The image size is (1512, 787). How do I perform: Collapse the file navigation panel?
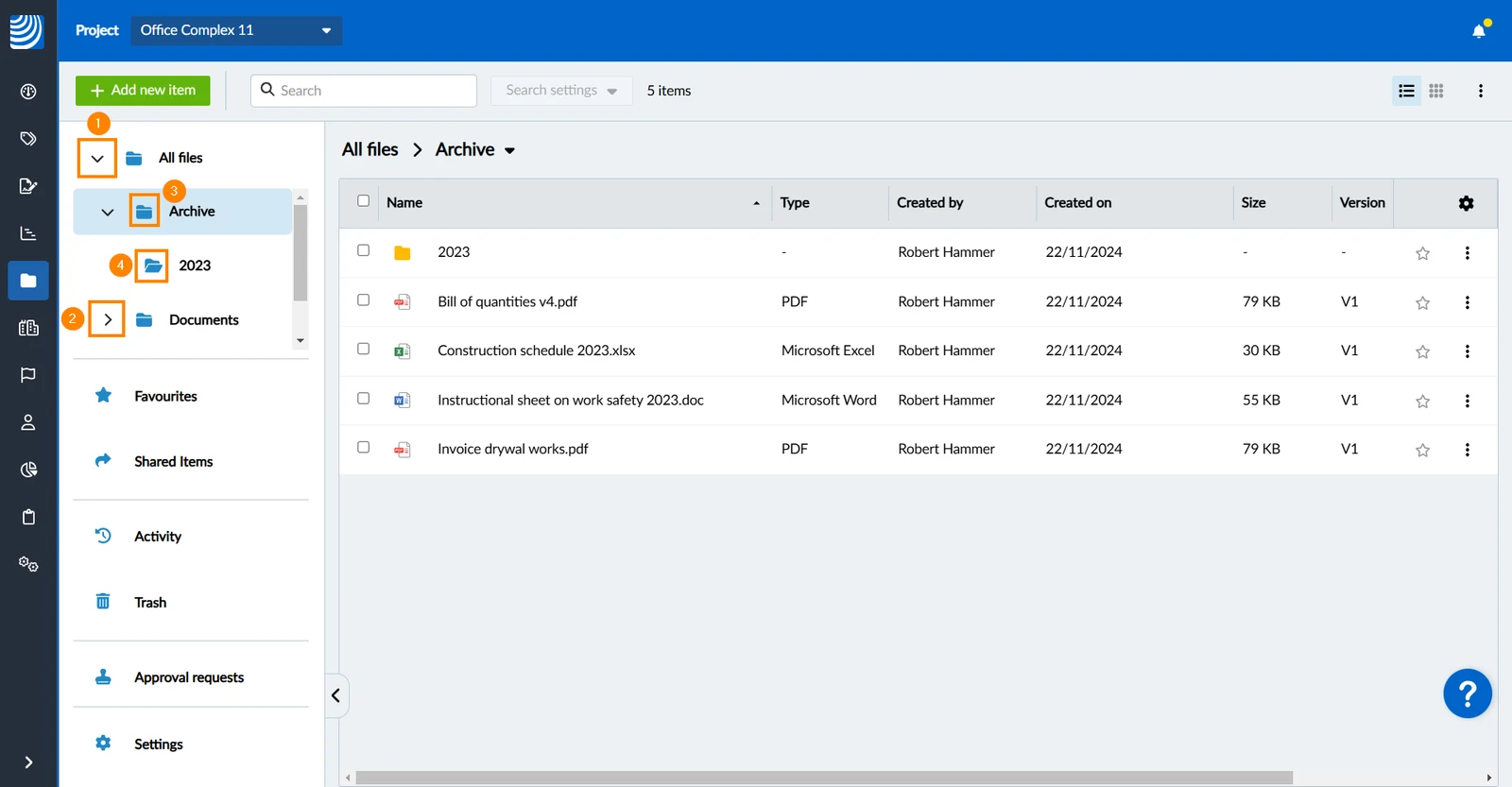pyautogui.click(x=336, y=695)
